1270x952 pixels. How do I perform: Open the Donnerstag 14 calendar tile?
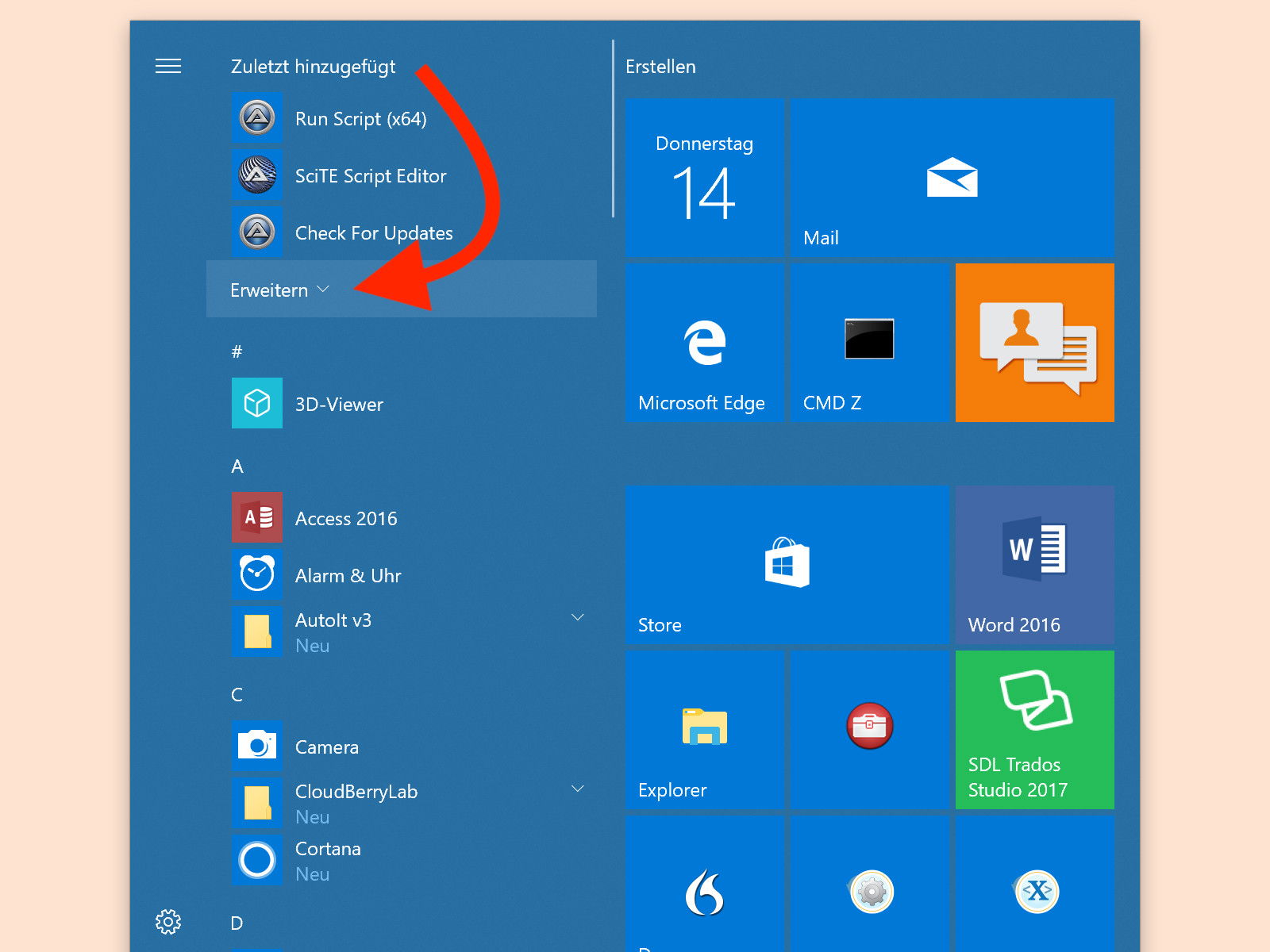[x=705, y=178]
